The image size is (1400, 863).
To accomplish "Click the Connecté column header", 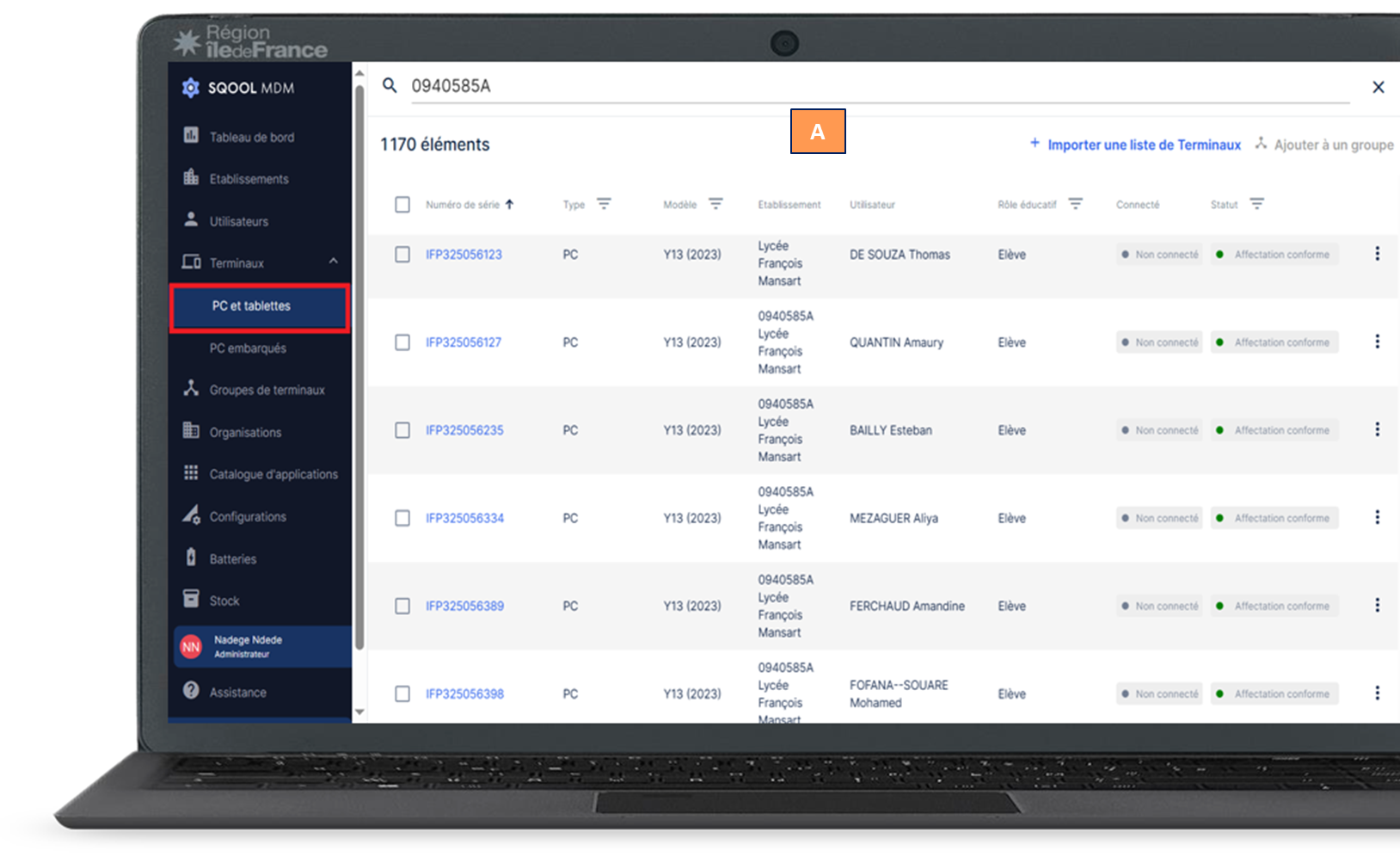I will [1137, 205].
